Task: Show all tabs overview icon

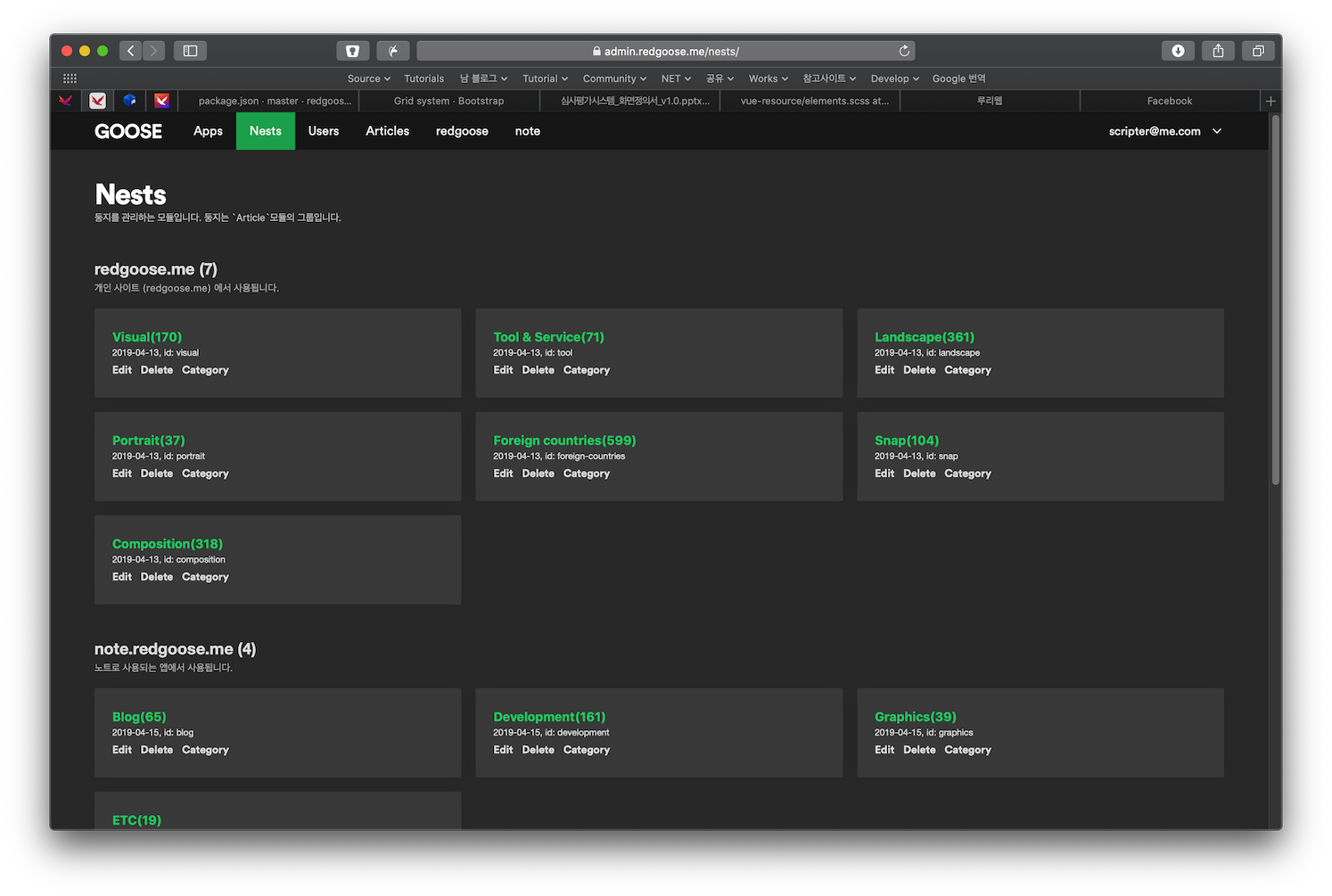Action: tap(1258, 51)
